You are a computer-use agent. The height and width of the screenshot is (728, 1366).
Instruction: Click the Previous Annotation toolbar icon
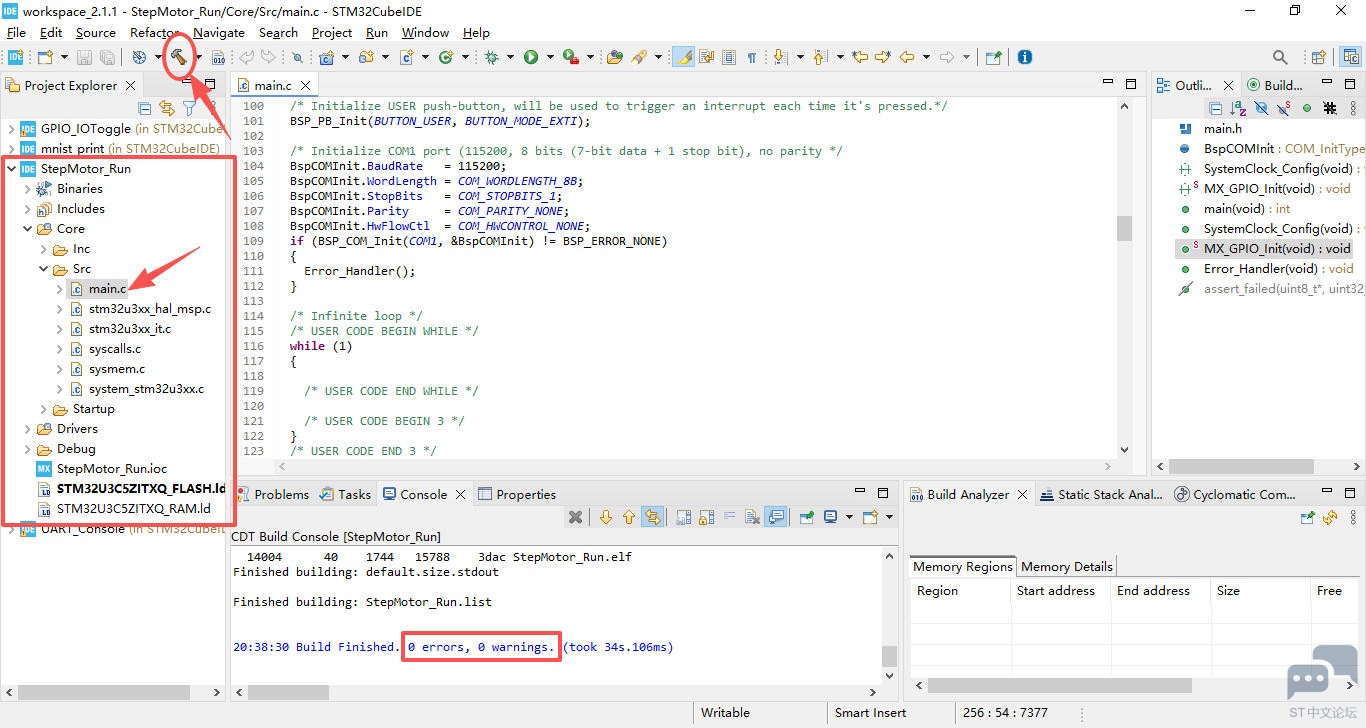point(819,57)
